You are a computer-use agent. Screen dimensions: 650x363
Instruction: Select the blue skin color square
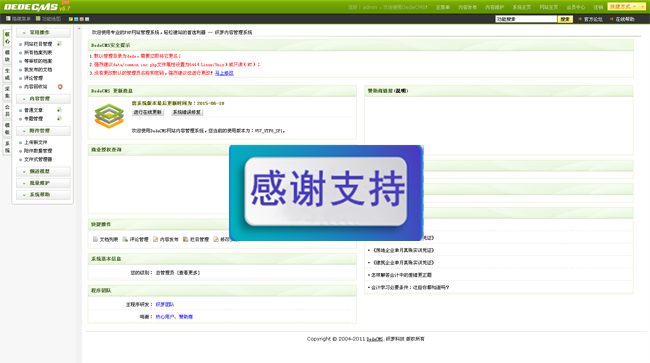pos(76,19)
